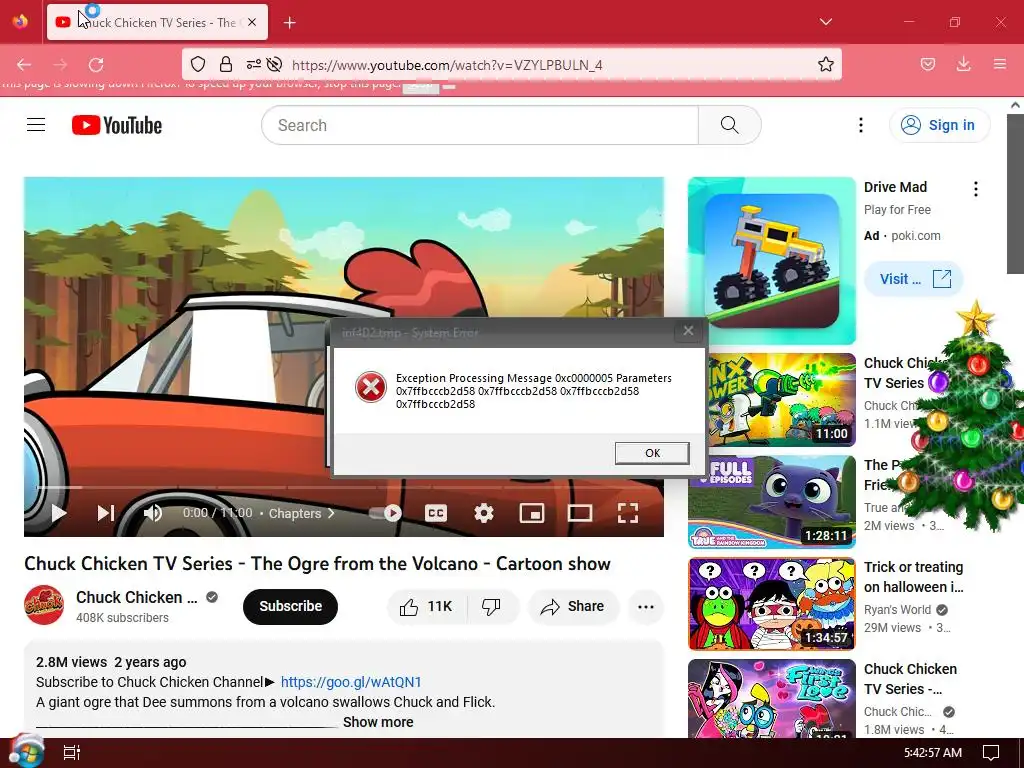1024x768 pixels.
Task: Select the Chuck Chicken TV Series browser tab
Action: point(157,22)
